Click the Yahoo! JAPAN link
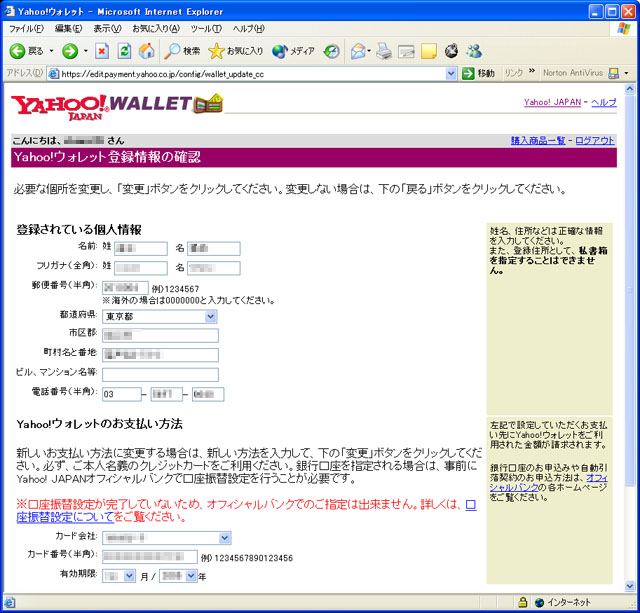 (552, 102)
